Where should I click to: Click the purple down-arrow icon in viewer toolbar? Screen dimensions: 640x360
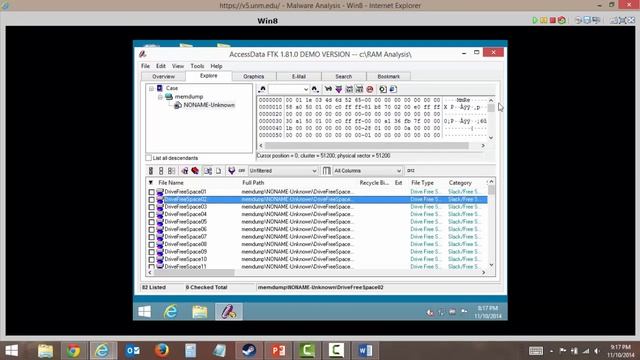tap(339, 89)
